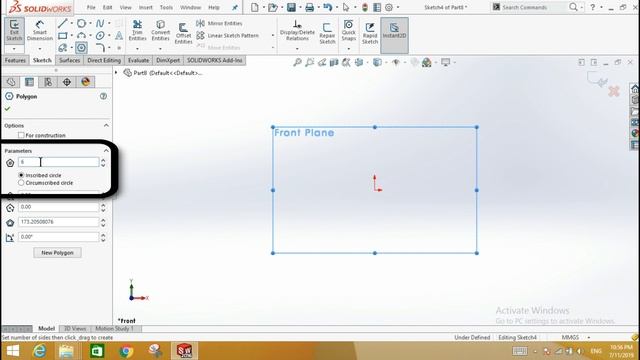Select the Circumscribed circle radio button
640x360 pixels.
coord(21,183)
